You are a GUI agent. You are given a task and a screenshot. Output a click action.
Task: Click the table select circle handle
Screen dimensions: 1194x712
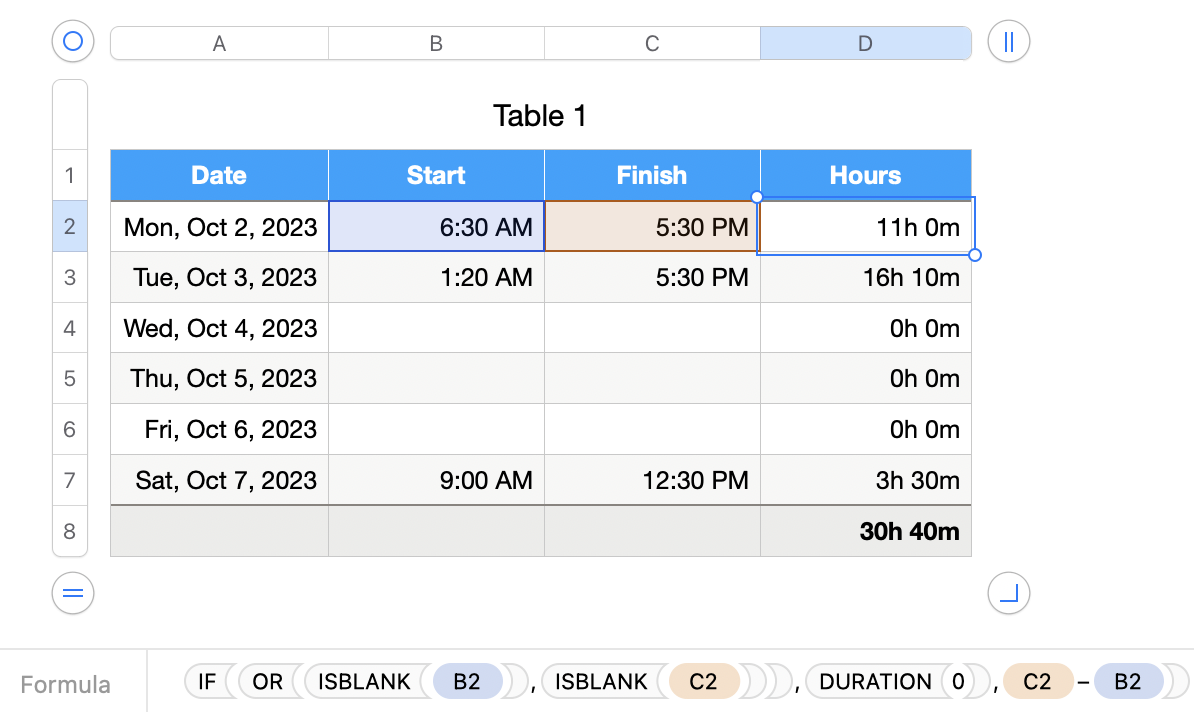[72, 42]
